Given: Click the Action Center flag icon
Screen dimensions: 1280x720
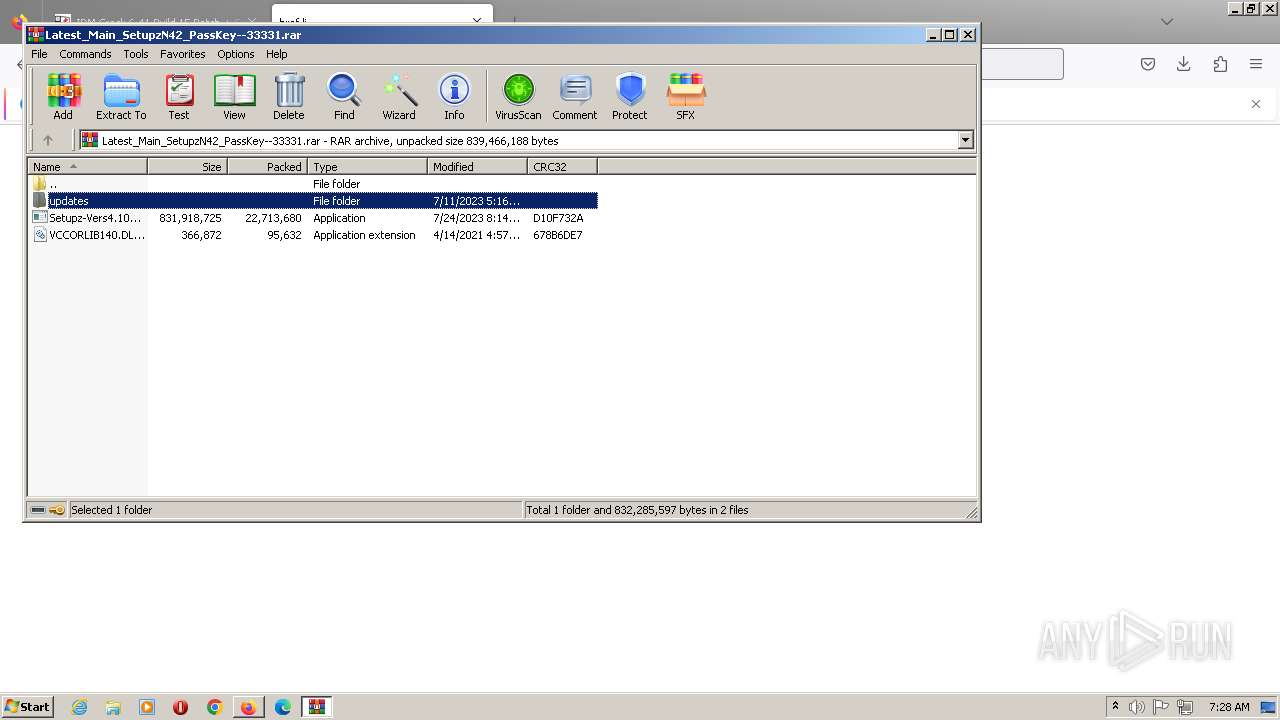Looking at the screenshot, I should (1161, 707).
